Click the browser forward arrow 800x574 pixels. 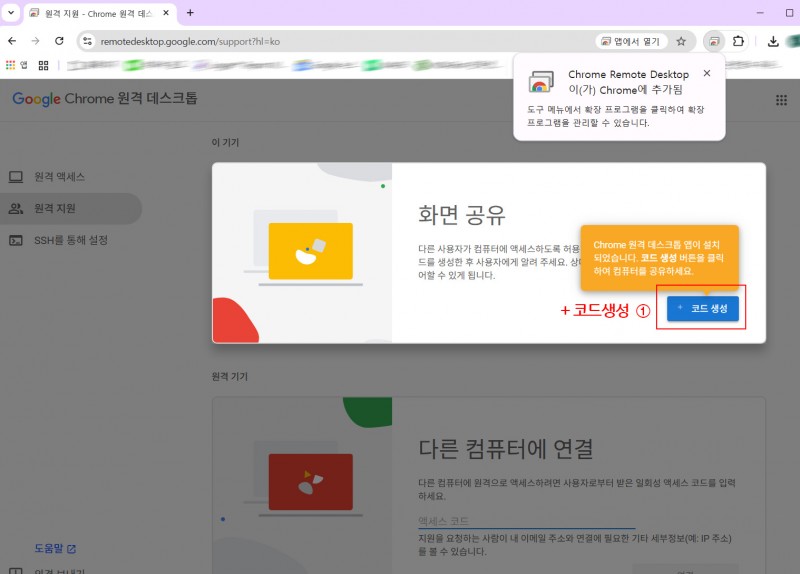[x=35, y=41]
